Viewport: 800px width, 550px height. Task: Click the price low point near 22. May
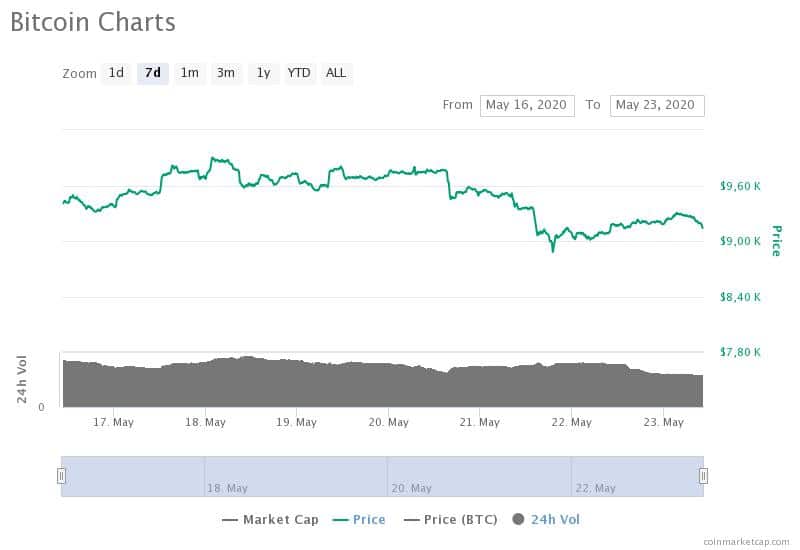pyautogui.click(x=553, y=251)
